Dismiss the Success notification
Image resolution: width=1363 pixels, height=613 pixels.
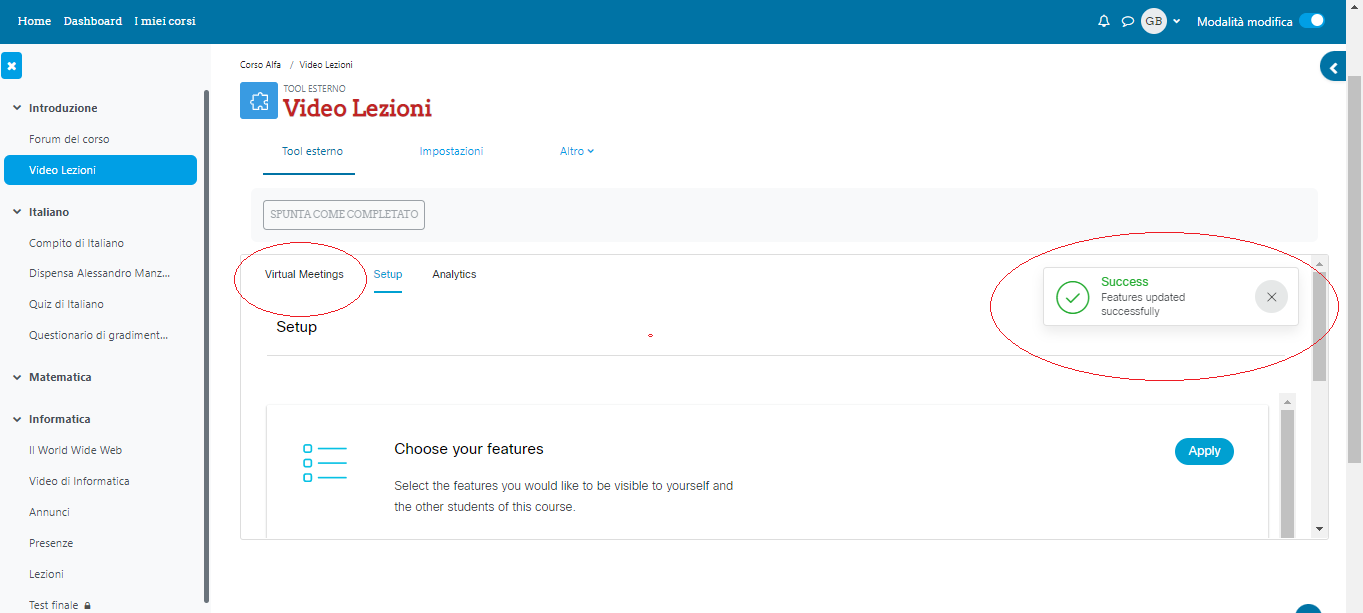1271,297
